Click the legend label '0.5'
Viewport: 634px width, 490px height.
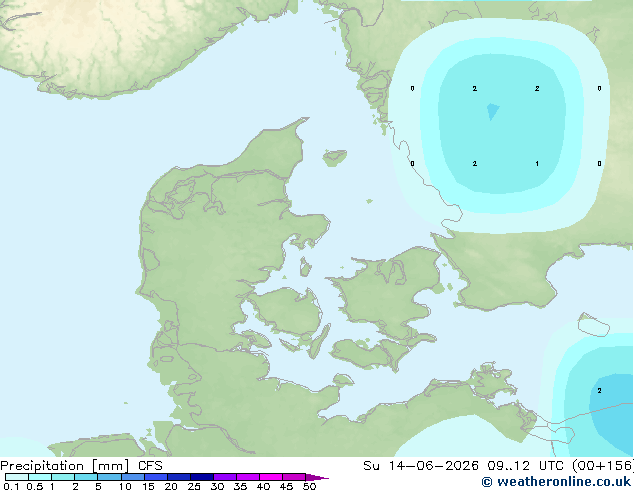[x=34, y=486]
